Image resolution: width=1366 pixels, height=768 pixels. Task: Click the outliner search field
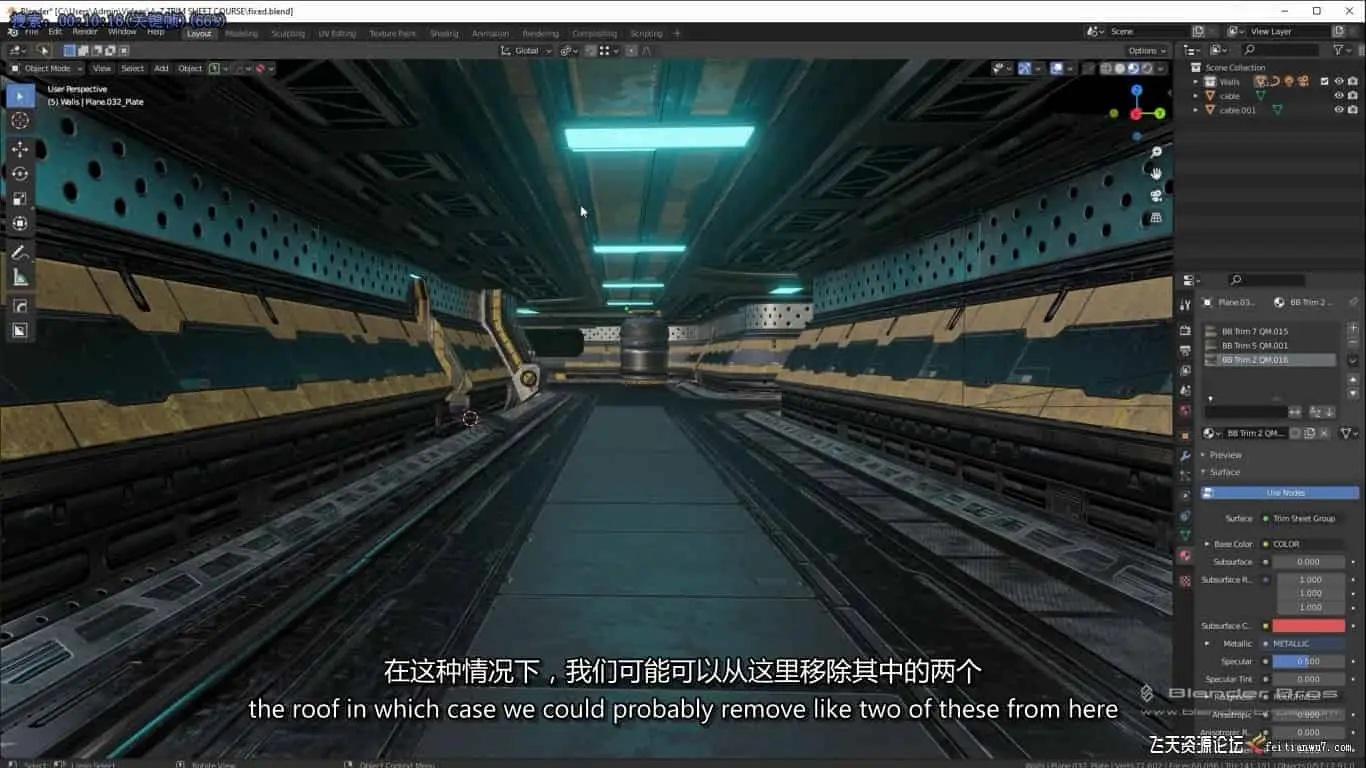point(1280,50)
